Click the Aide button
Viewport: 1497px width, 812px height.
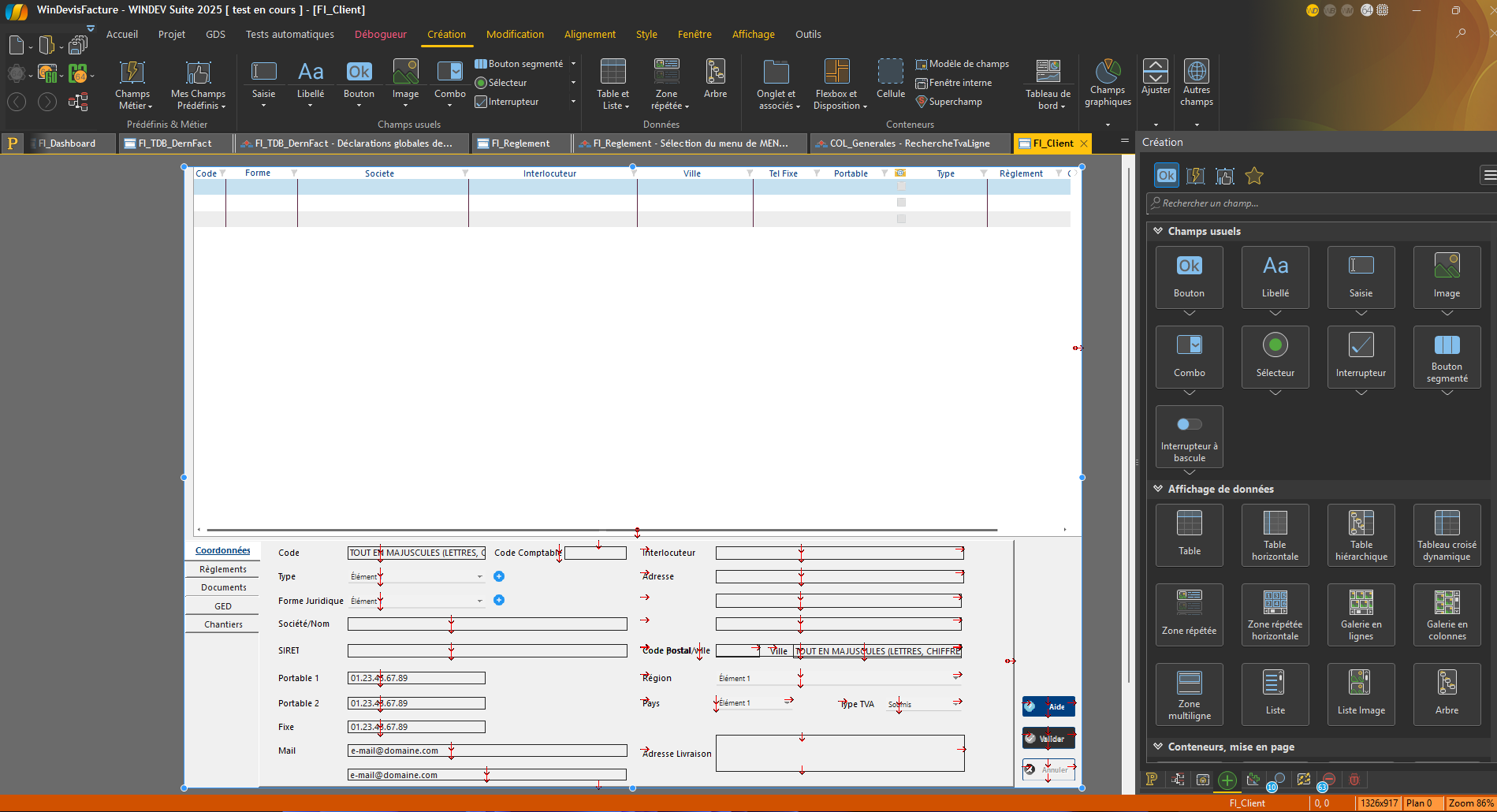pos(1048,706)
